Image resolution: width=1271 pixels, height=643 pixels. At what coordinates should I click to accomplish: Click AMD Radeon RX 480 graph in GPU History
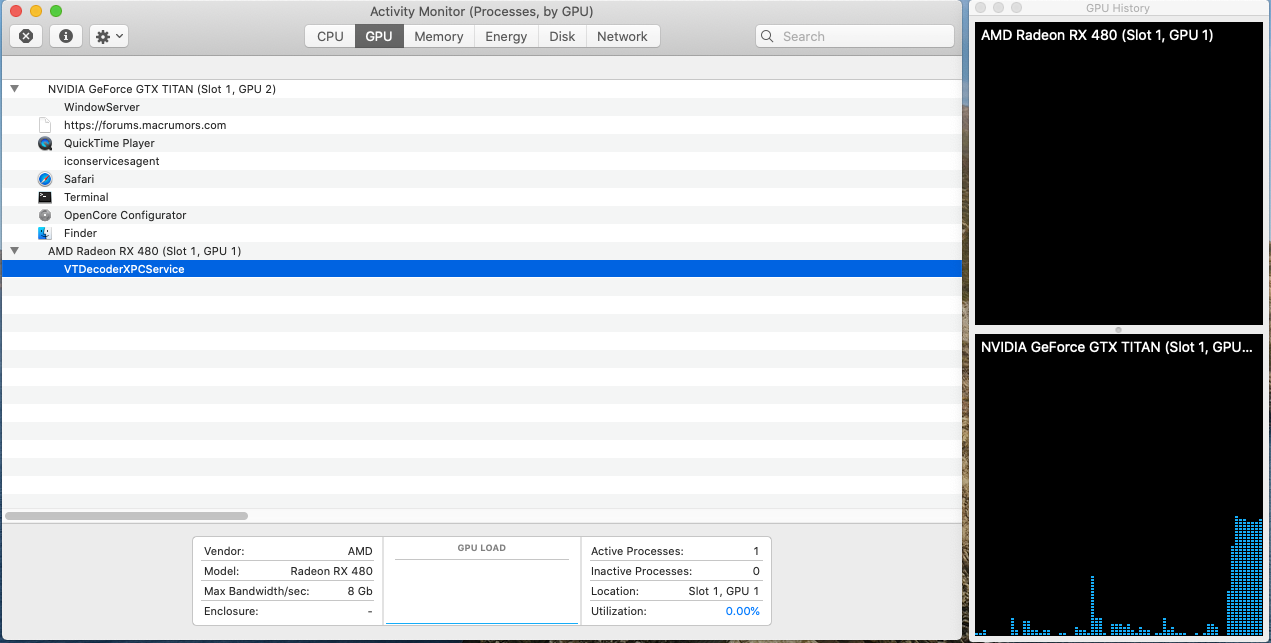click(x=1119, y=175)
